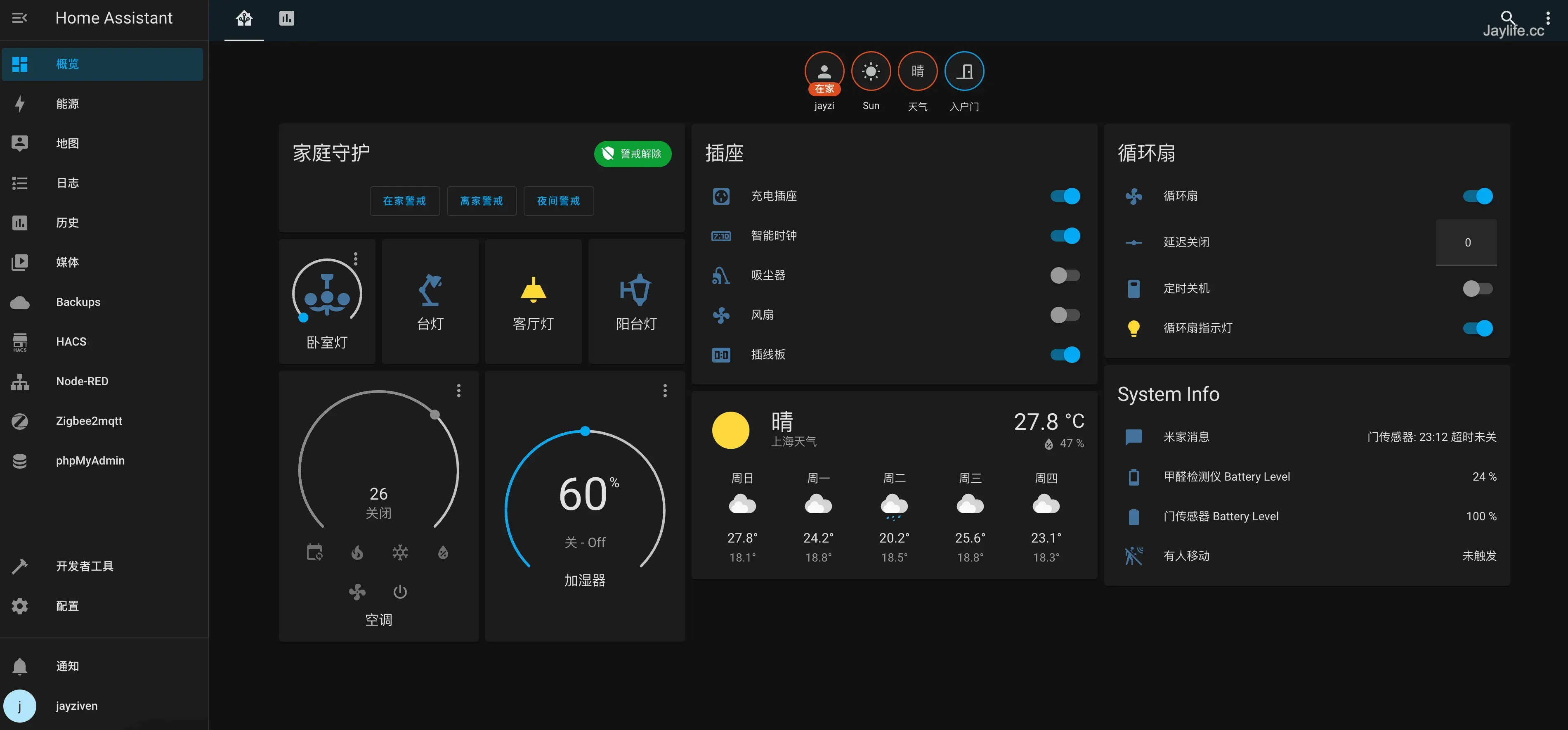1568x730 pixels.
Task: Collapse sidebar with hamburger menu icon
Action: [x=19, y=18]
